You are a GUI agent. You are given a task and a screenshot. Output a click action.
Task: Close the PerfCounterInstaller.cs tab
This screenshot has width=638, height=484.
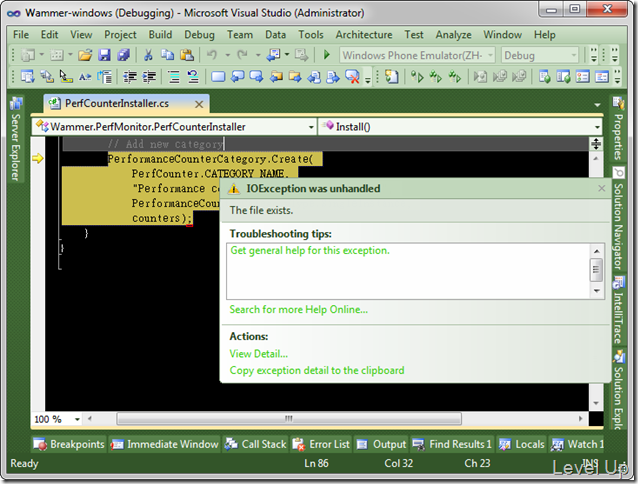(x=199, y=105)
